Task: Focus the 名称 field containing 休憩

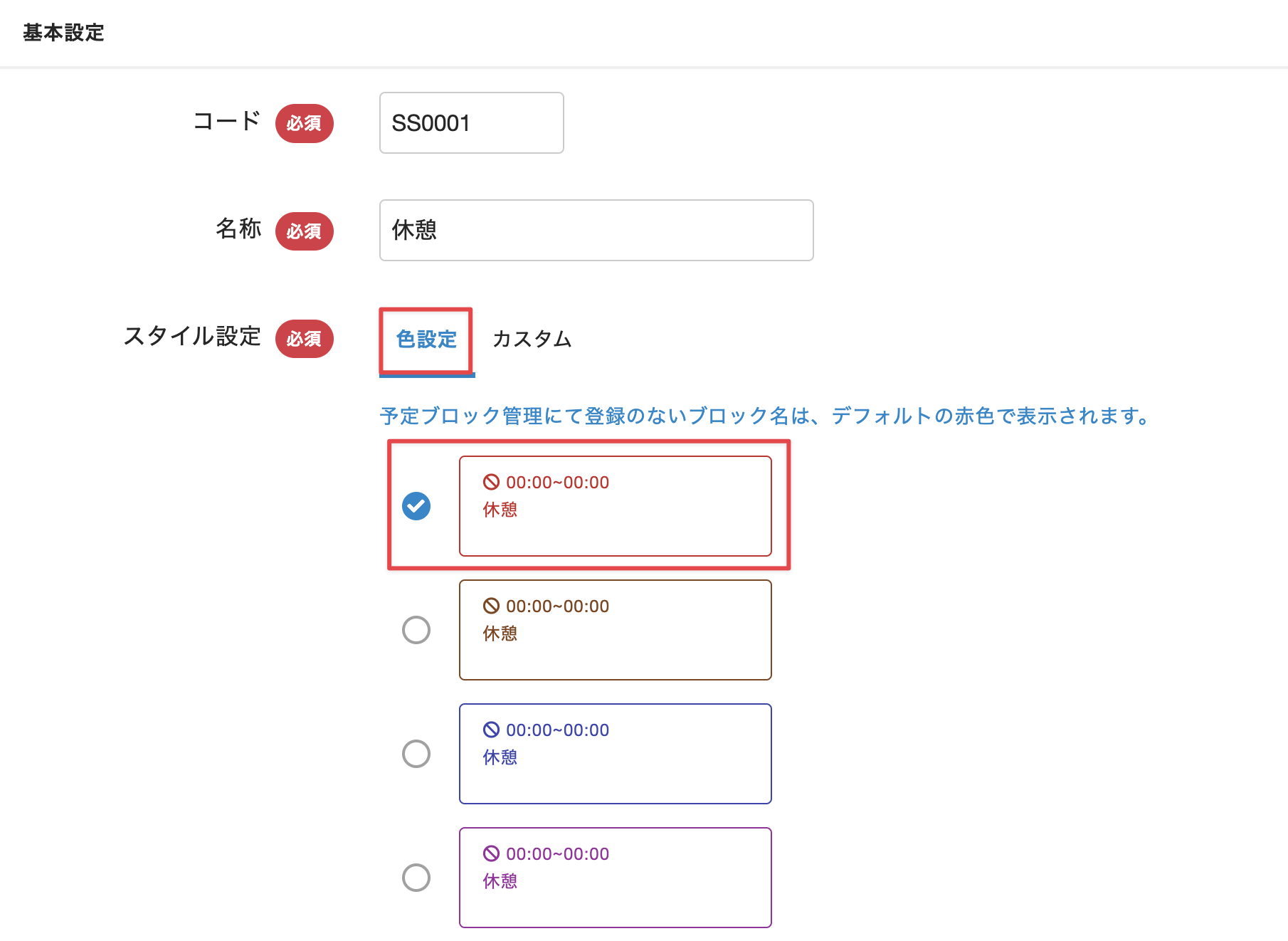Action: point(596,231)
